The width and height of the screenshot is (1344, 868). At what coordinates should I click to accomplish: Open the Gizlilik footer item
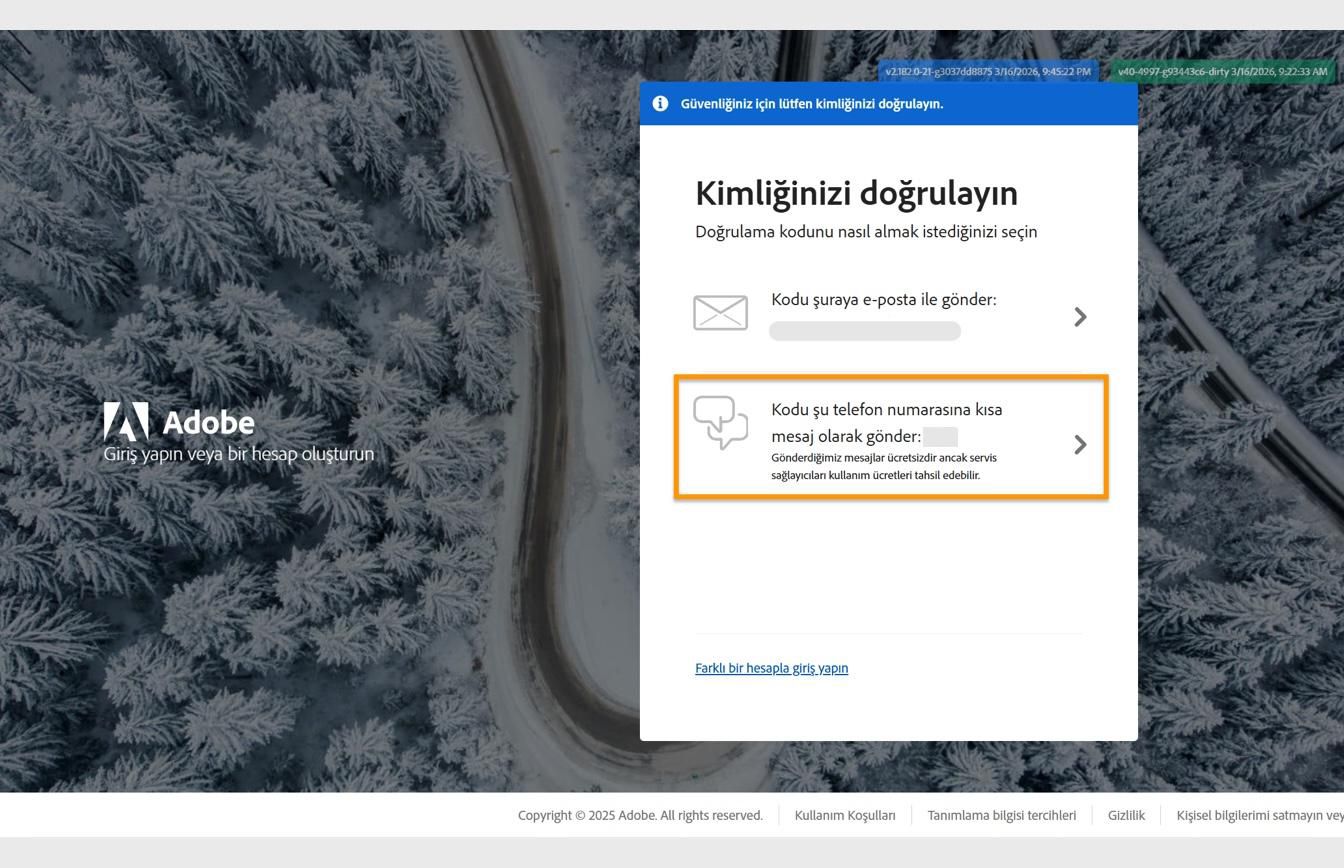pos(1126,815)
